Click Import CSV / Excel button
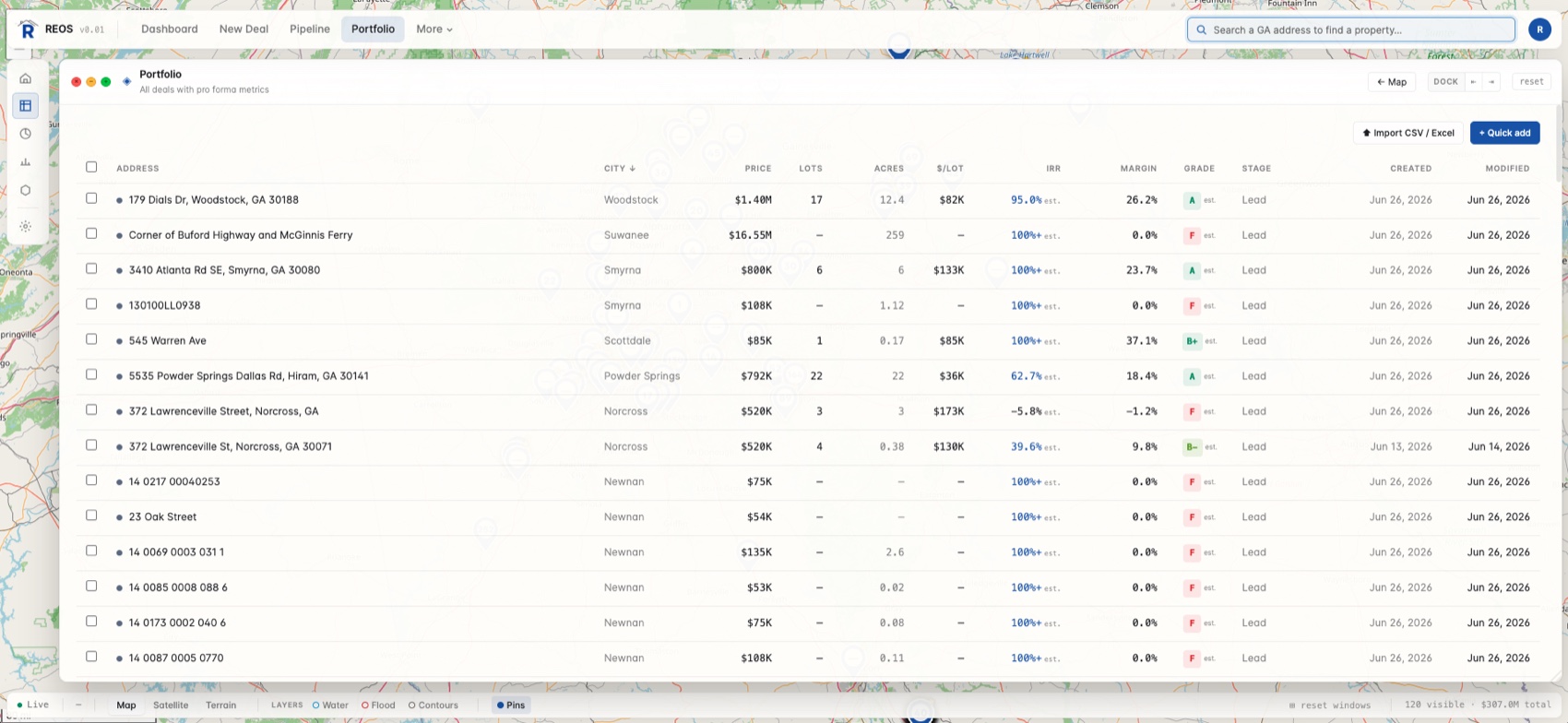Viewport: 1568px width, 723px height. click(1408, 133)
